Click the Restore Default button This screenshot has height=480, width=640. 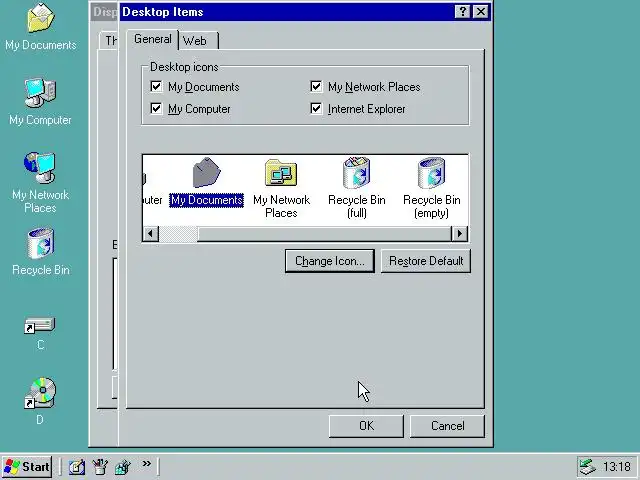point(426,261)
